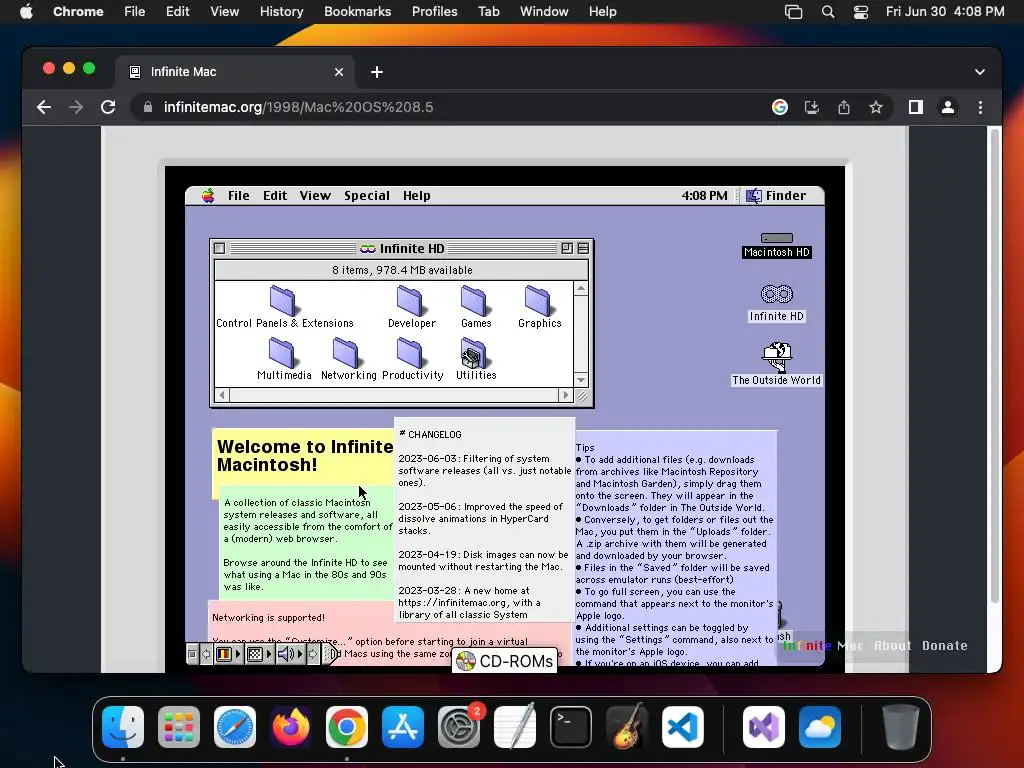Open macOS Spotlight search
The image size is (1024, 768).
coord(827,11)
